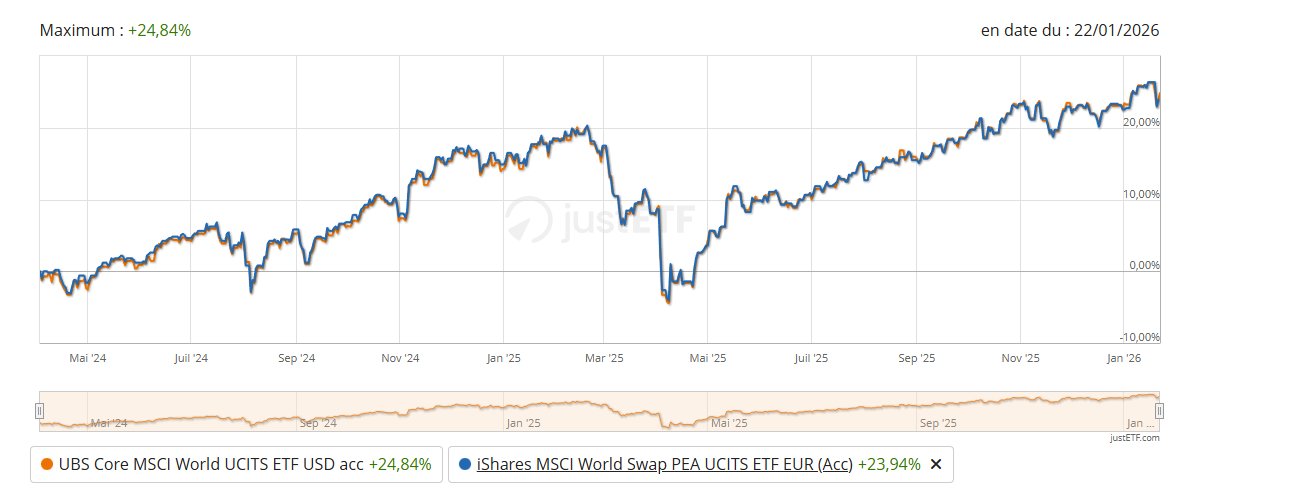Open iShares MSCI World Swap PEA link

pyautogui.click(x=666, y=464)
